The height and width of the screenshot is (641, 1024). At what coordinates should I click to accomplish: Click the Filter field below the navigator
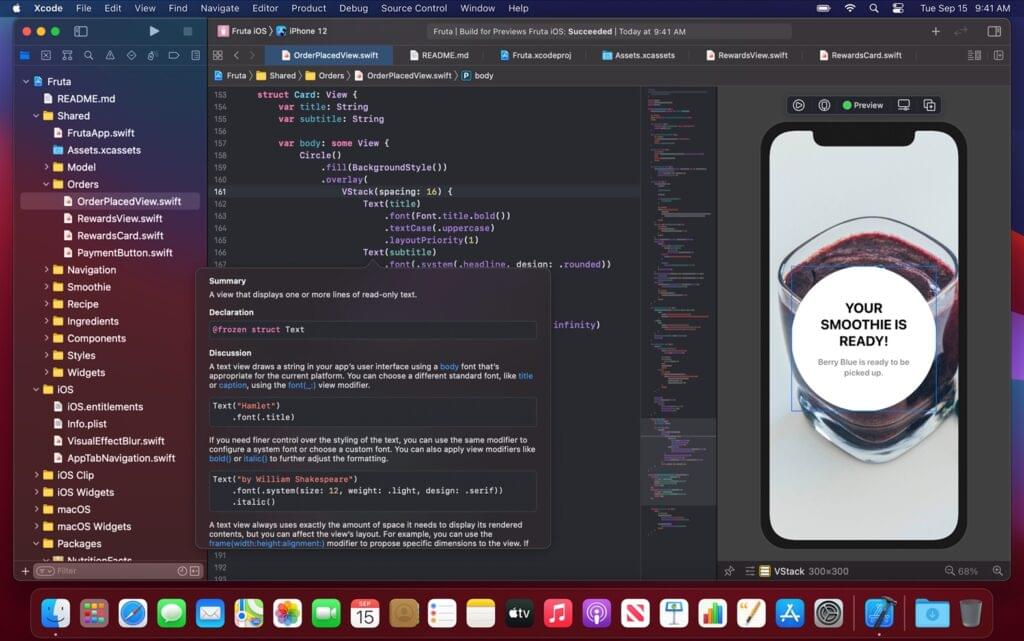click(110, 570)
